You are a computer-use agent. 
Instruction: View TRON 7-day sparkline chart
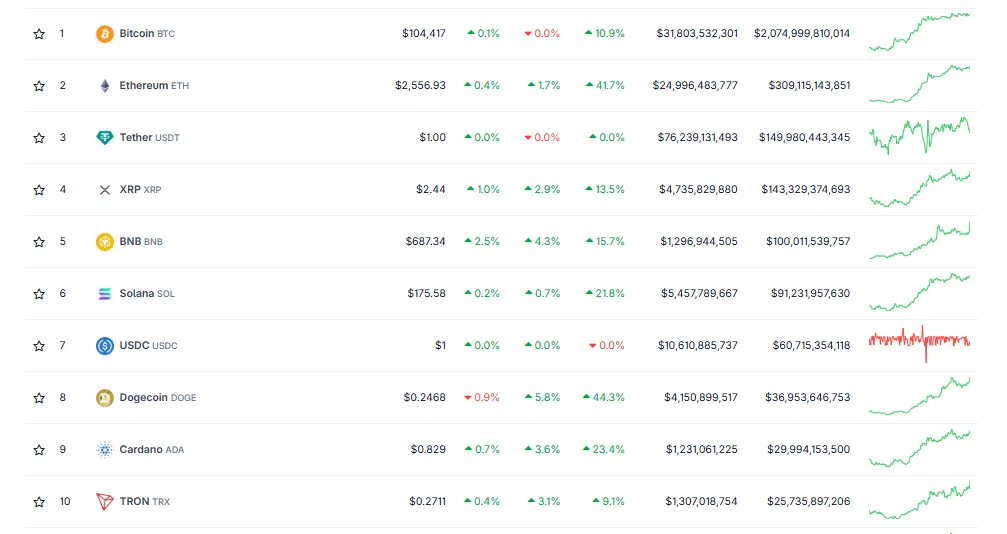(x=920, y=500)
